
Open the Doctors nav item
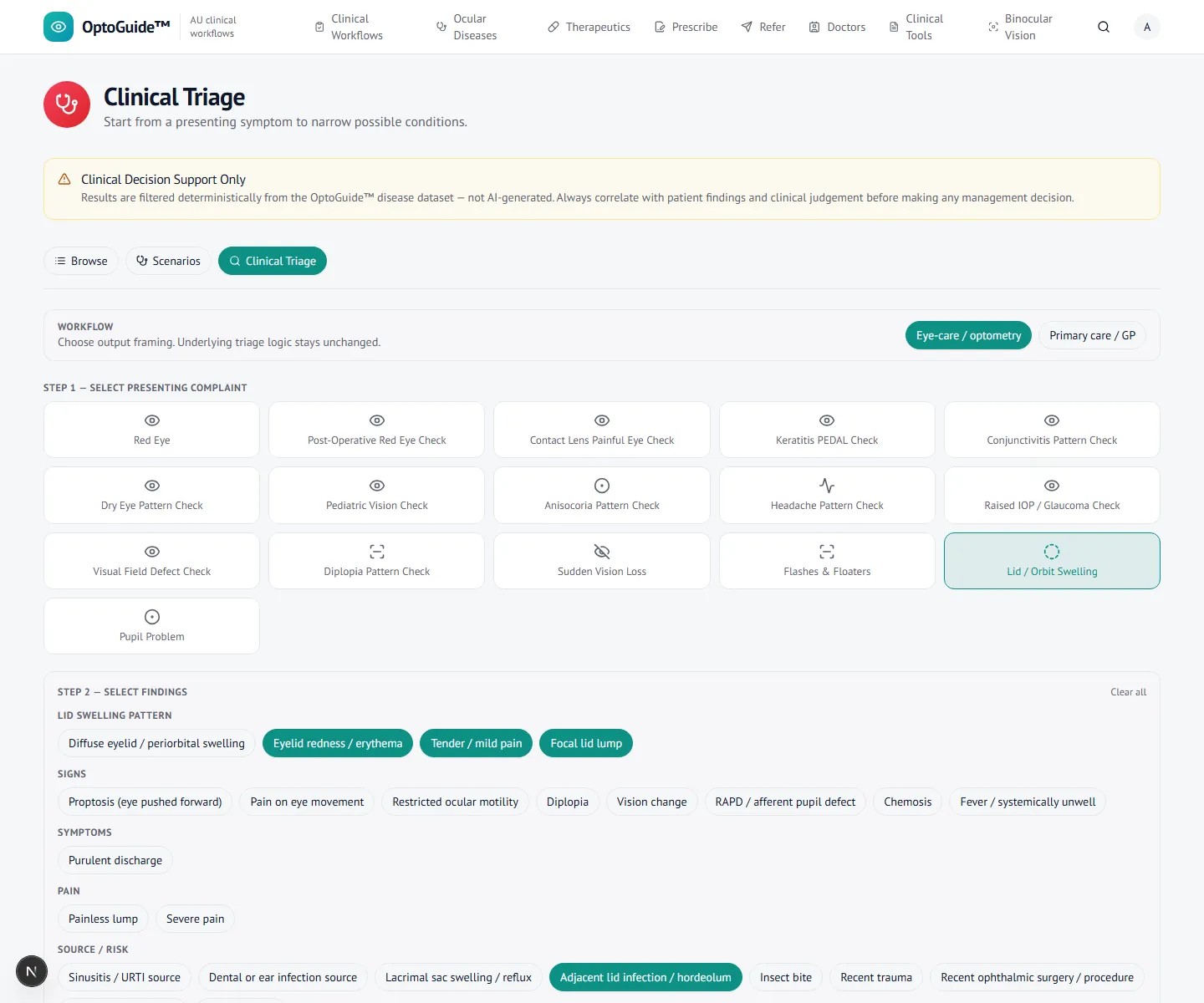pyautogui.click(x=837, y=27)
